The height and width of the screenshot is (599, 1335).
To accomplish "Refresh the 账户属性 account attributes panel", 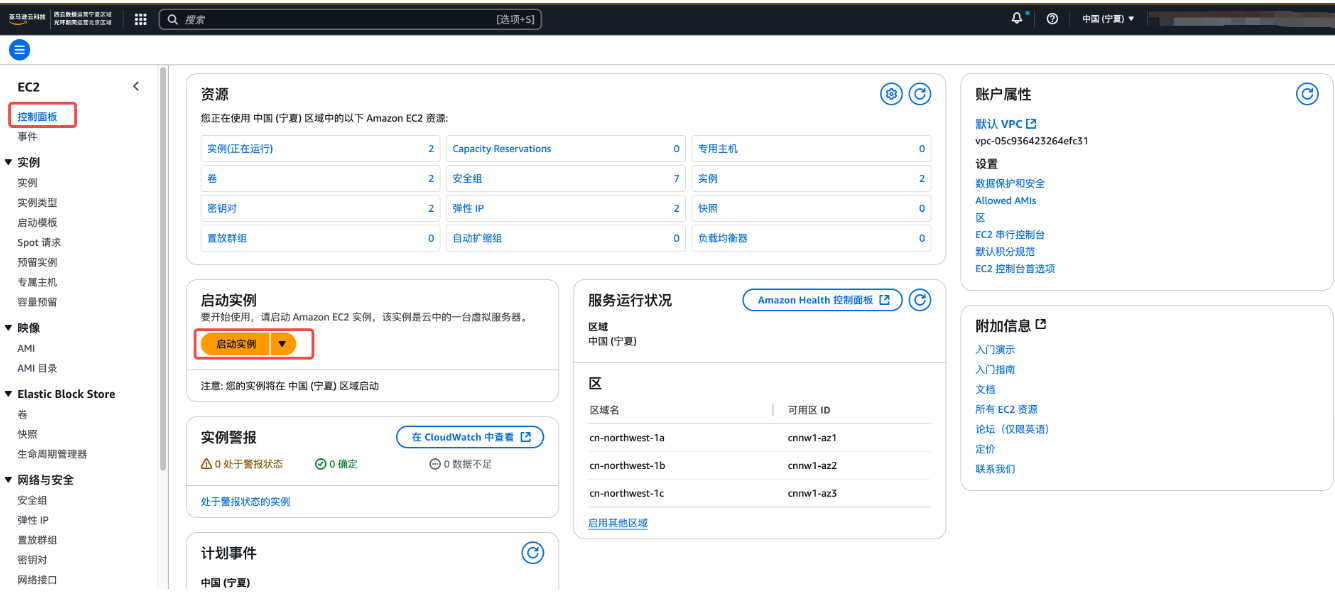I will click(1307, 94).
